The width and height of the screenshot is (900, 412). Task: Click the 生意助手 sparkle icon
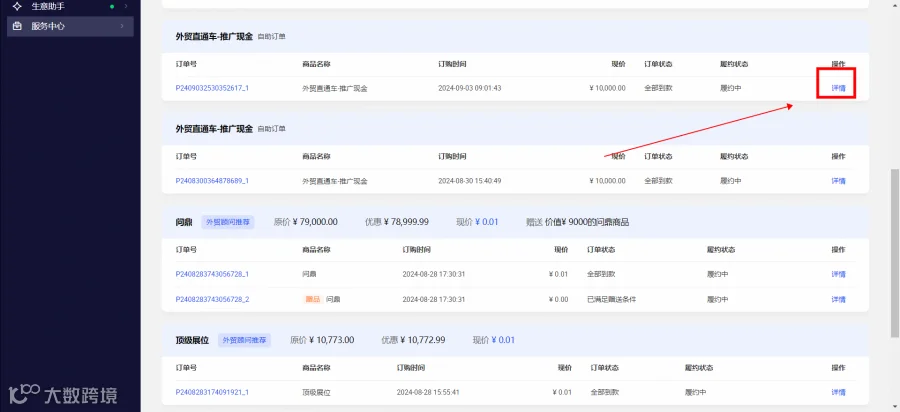17,7
